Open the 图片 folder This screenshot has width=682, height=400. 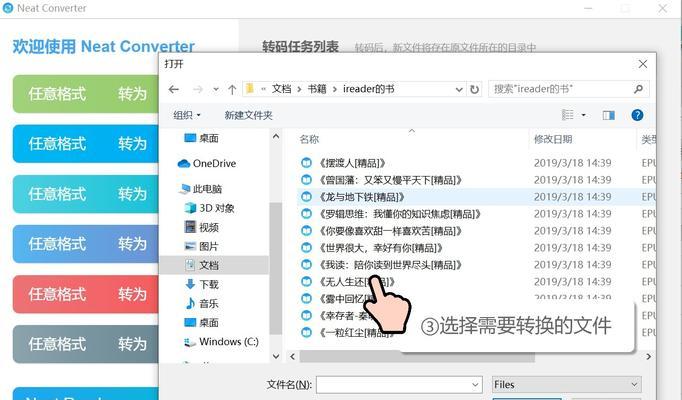click(x=201, y=246)
